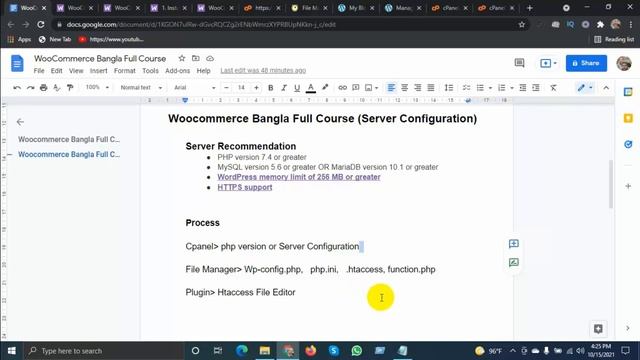
Task: Open the Bulleted list style dropdown arrow
Action: pyautogui.click(x=490, y=88)
